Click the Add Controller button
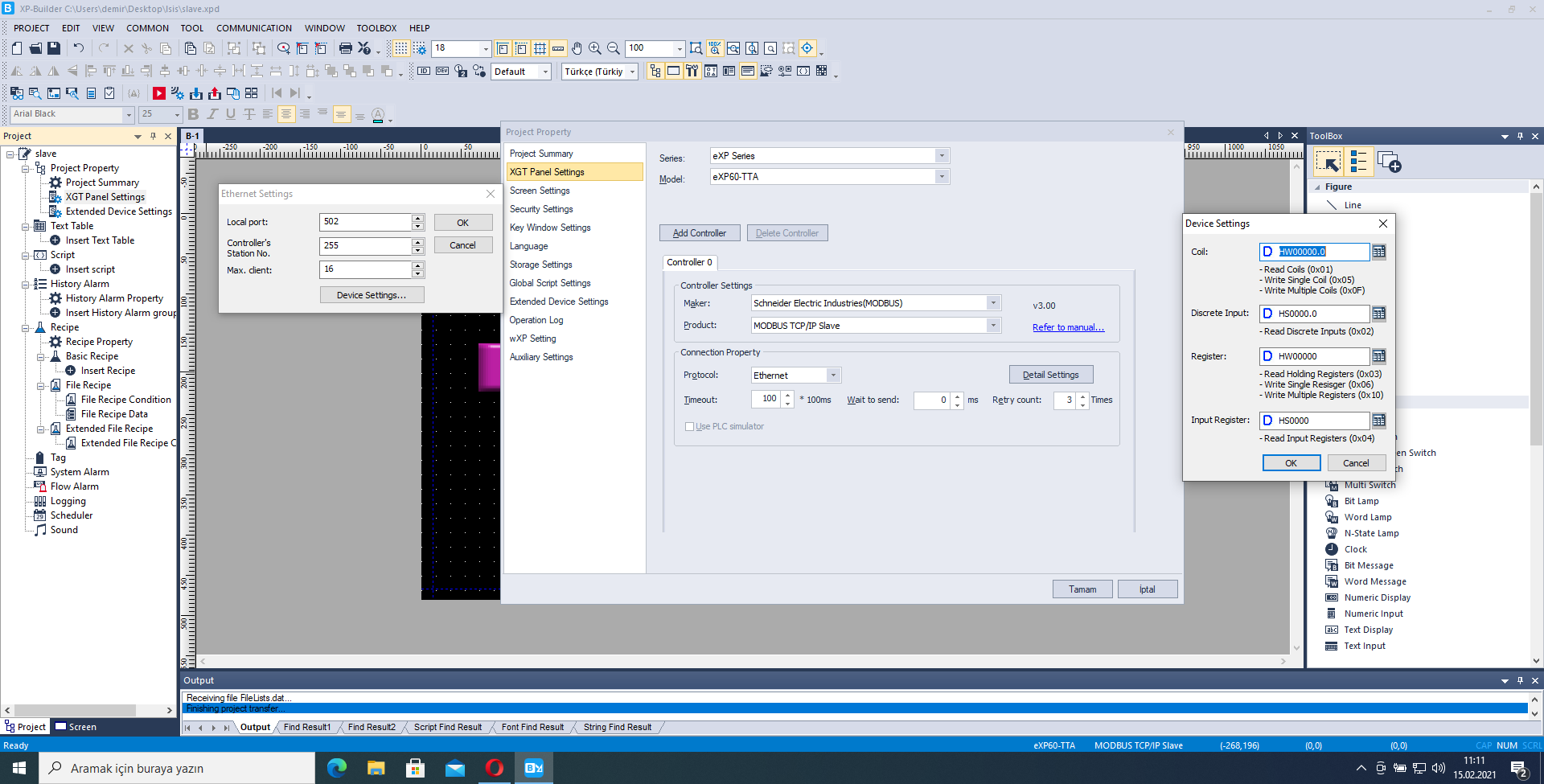1544x784 pixels. click(699, 233)
